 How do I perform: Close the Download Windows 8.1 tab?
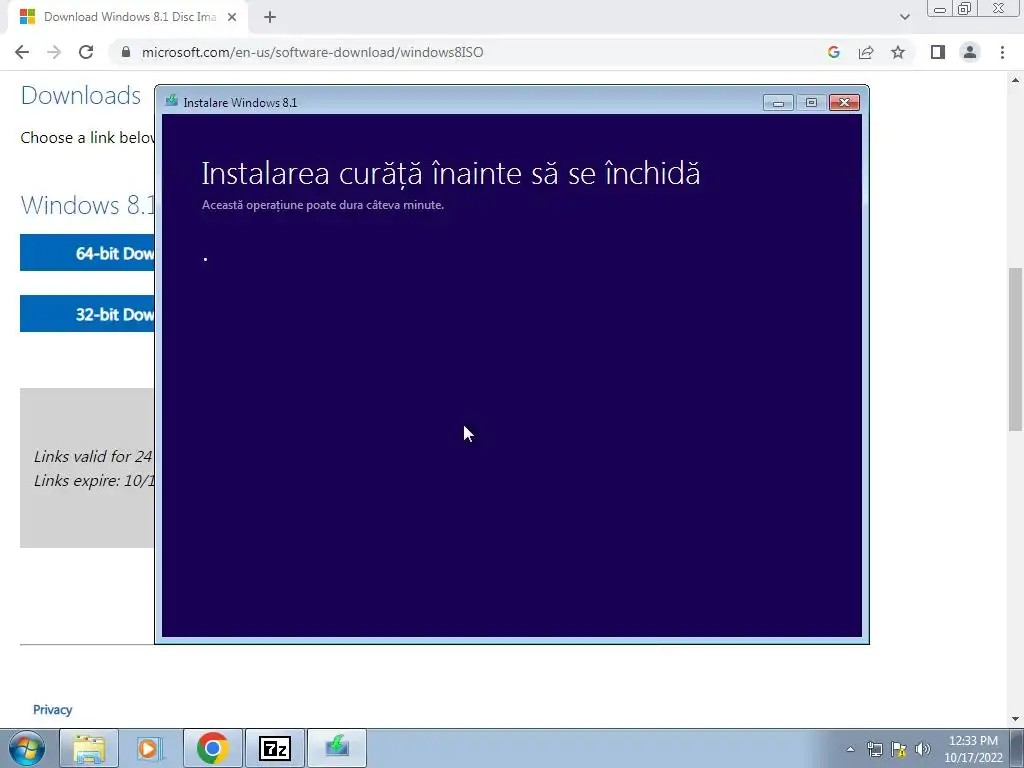pos(232,17)
